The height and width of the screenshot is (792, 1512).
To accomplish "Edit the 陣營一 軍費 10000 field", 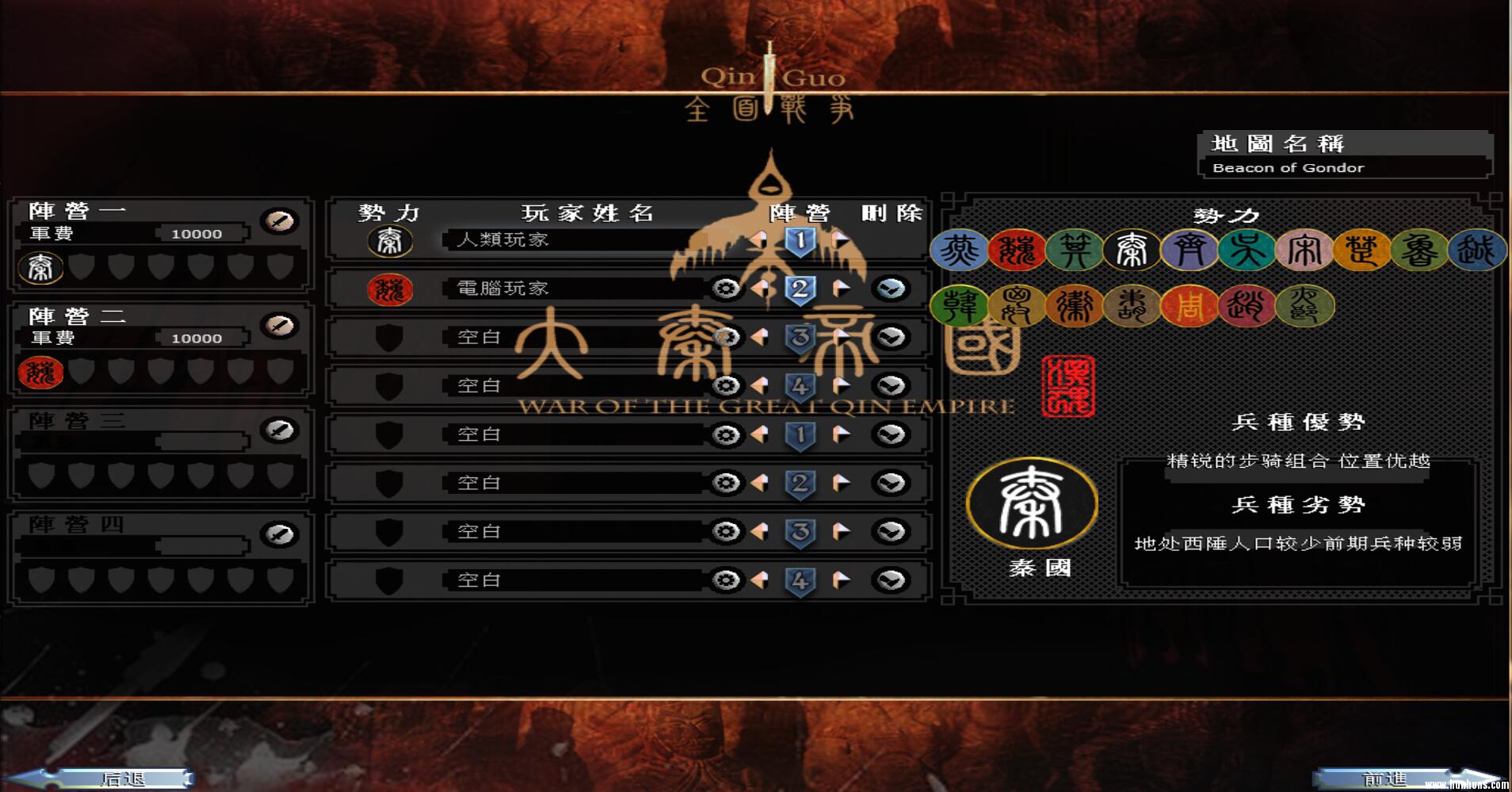I will pyautogui.click(x=197, y=234).
